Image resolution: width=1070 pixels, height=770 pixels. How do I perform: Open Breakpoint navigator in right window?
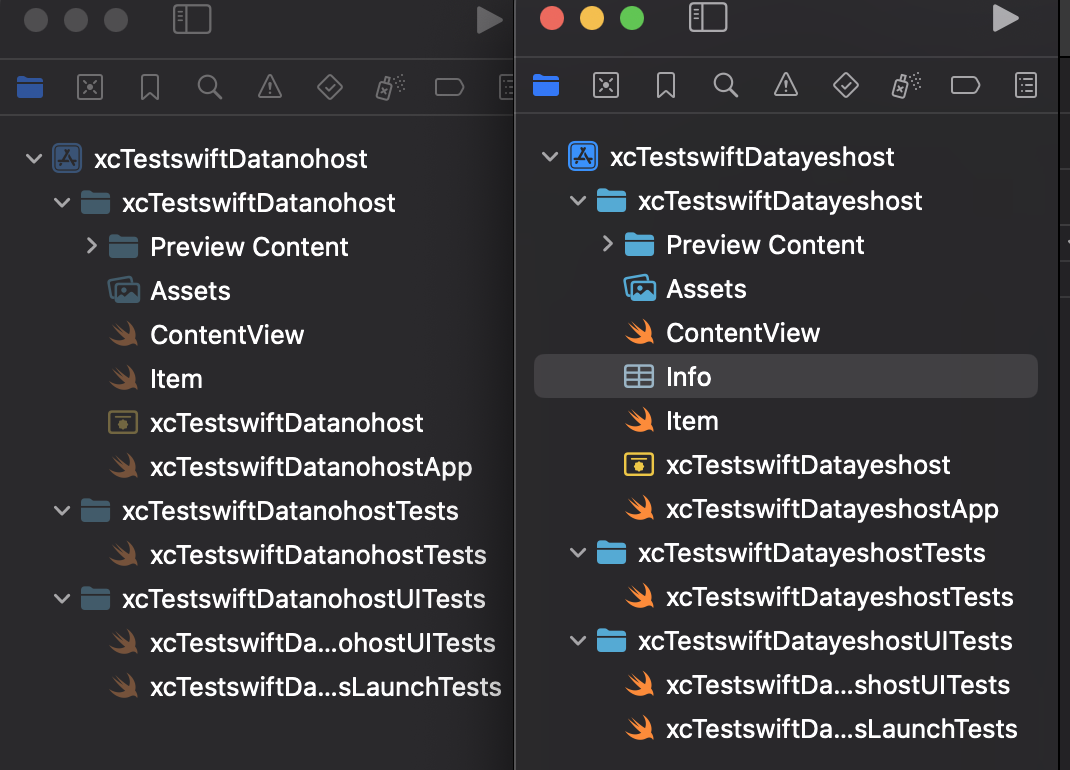(965, 85)
